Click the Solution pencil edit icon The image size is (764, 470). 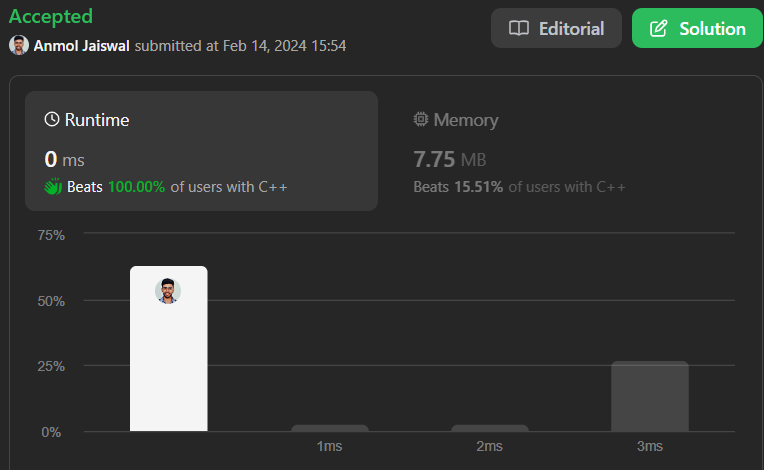[x=658, y=28]
